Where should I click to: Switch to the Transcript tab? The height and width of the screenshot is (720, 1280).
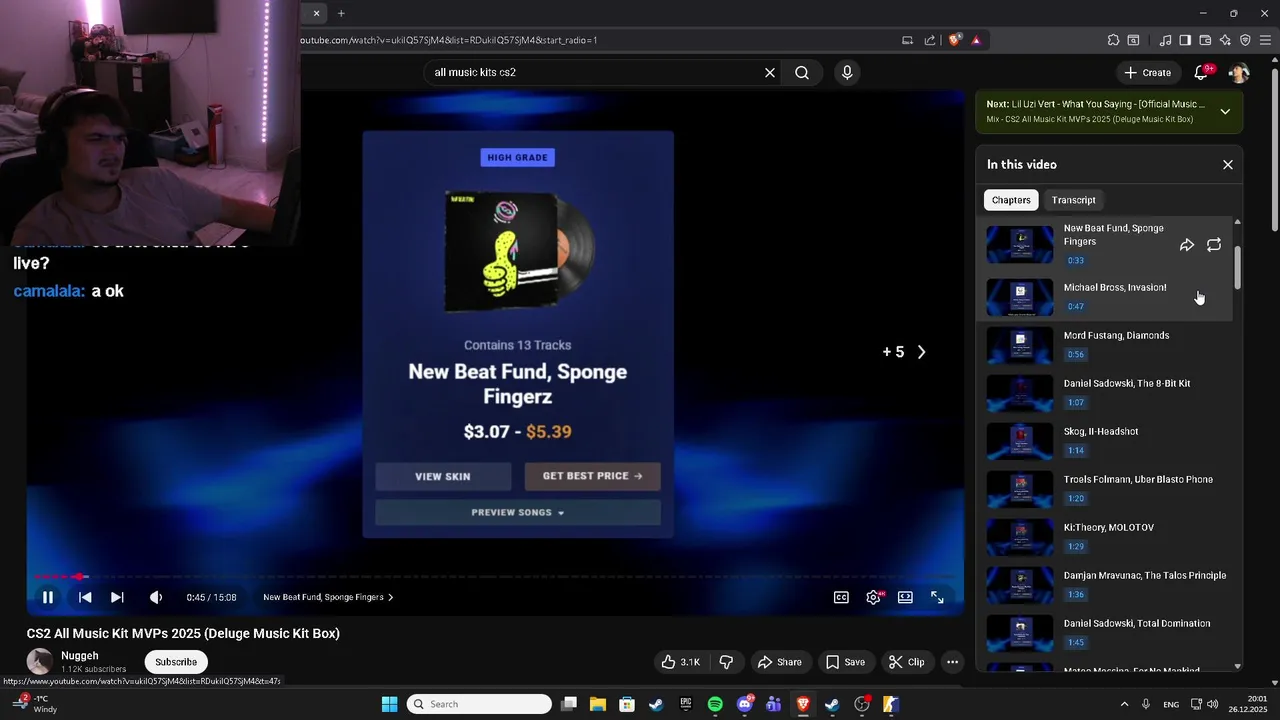pos(1074,200)
